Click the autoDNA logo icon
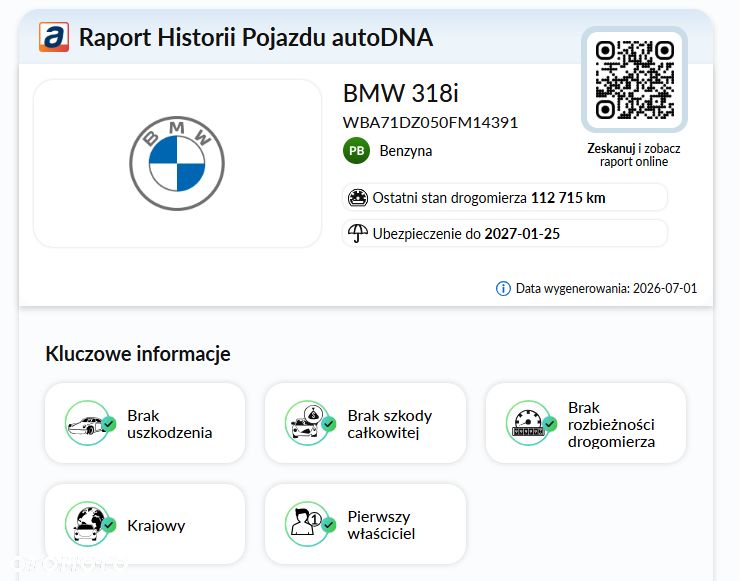This screenshot has width=740, height=581. pyautogui.click(x=54, y=37)
